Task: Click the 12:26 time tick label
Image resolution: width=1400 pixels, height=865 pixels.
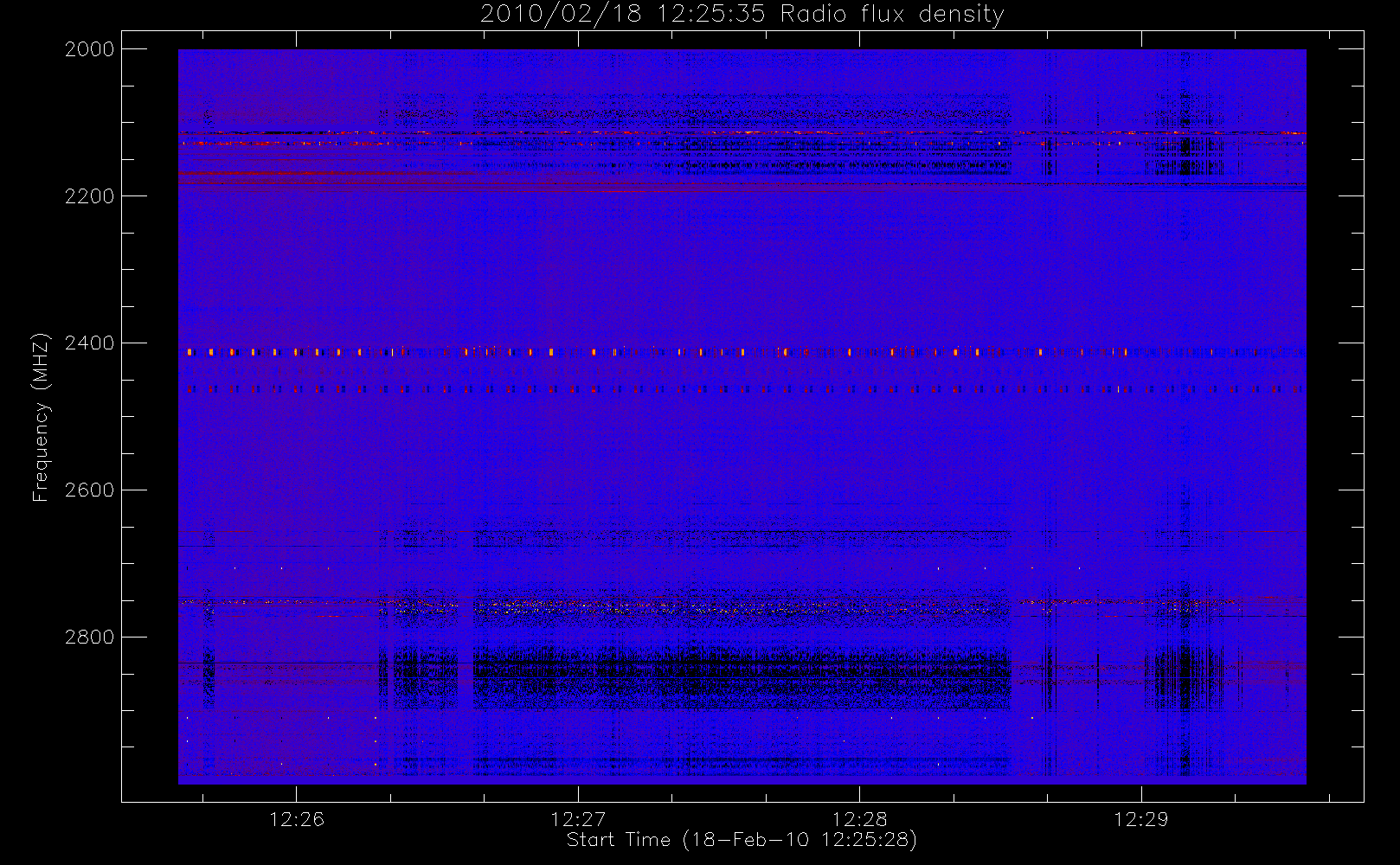Action: point(297,819)
